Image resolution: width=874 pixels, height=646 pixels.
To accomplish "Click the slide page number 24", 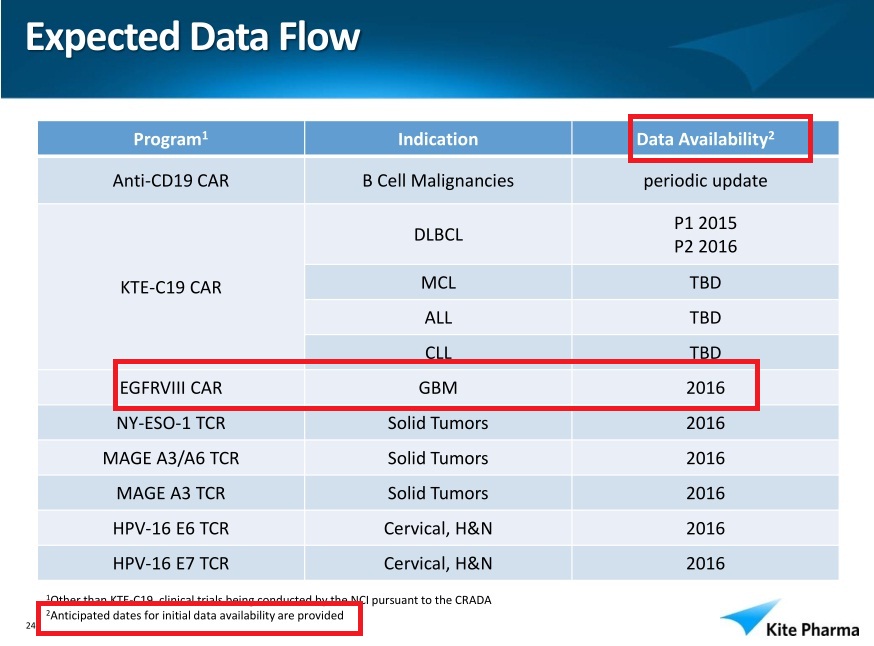I will point(30,626).
